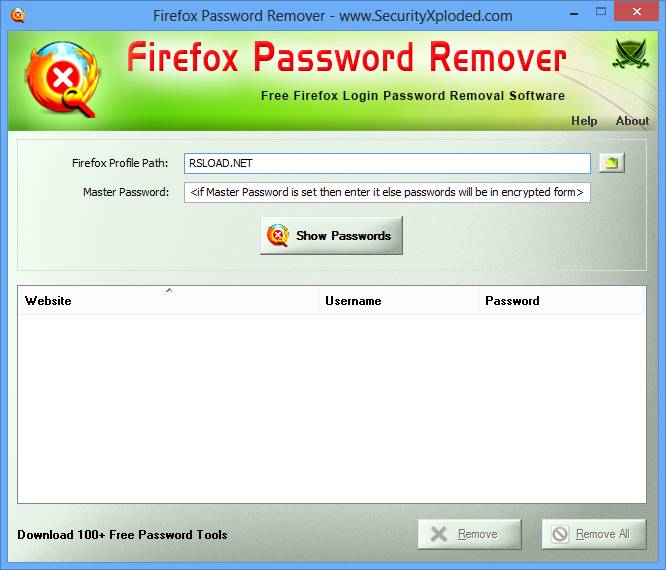The width and height of the screenshot is (666, 570).
Task: Click the Remove All button label
Action: [x=602, y=534]
